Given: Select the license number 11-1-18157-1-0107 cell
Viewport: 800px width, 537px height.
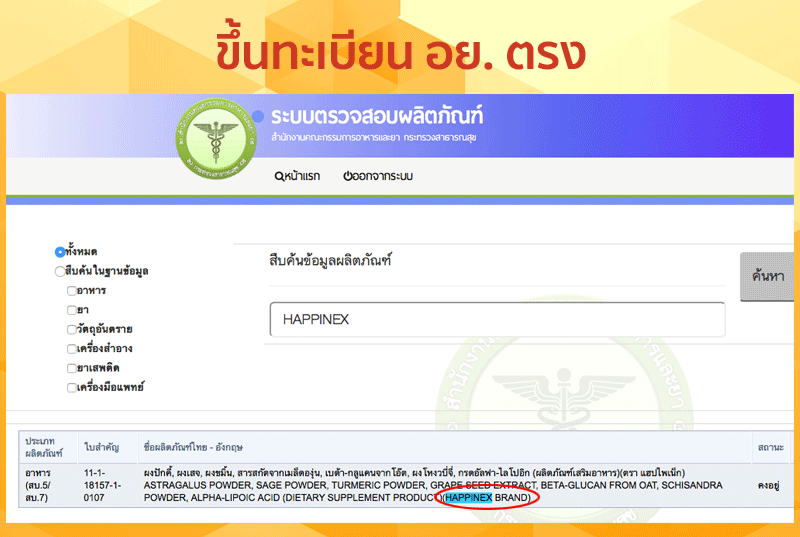Looking at the screenshot, I should point(108,485).
